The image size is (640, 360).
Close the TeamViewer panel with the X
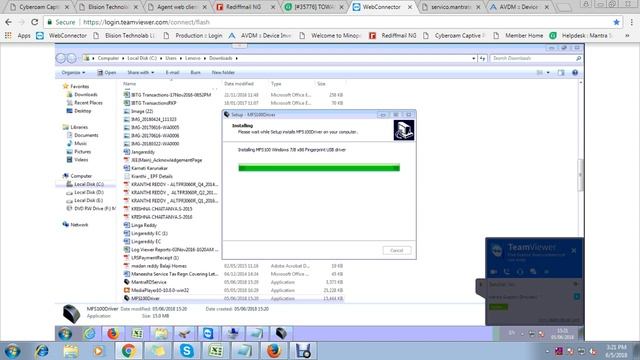[573, 250]
